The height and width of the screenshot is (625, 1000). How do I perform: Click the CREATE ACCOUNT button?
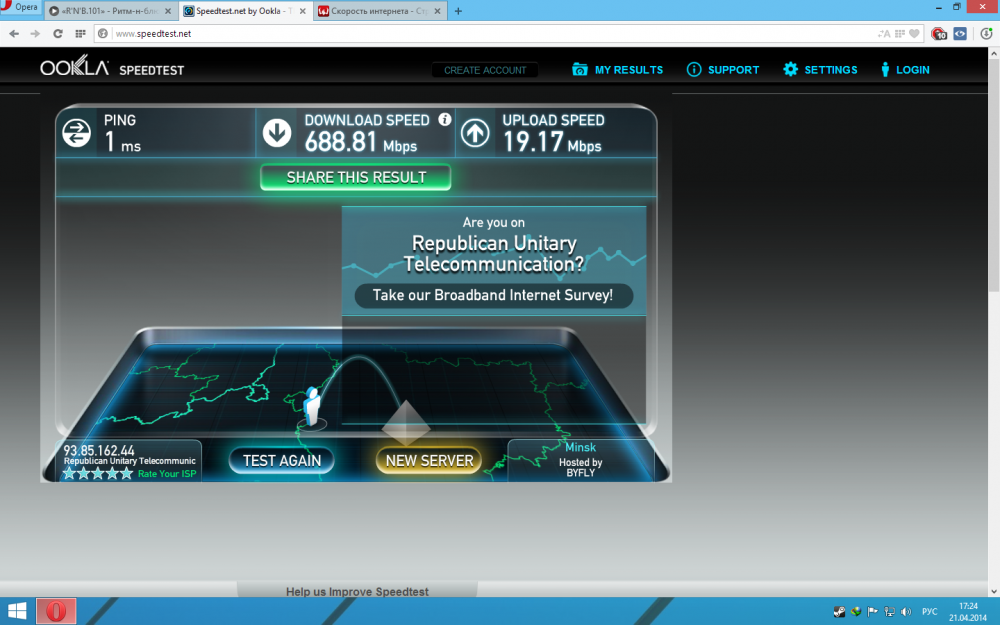click(485, 70)
